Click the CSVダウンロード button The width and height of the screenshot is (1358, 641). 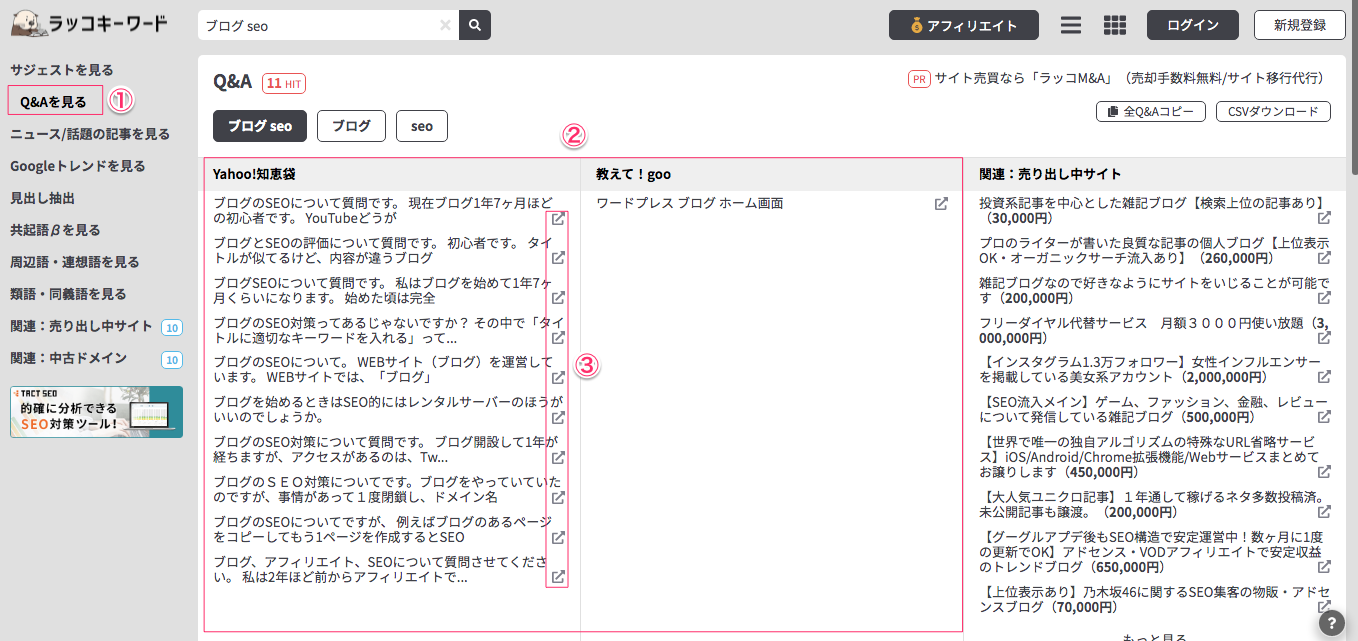[1273, 112]
